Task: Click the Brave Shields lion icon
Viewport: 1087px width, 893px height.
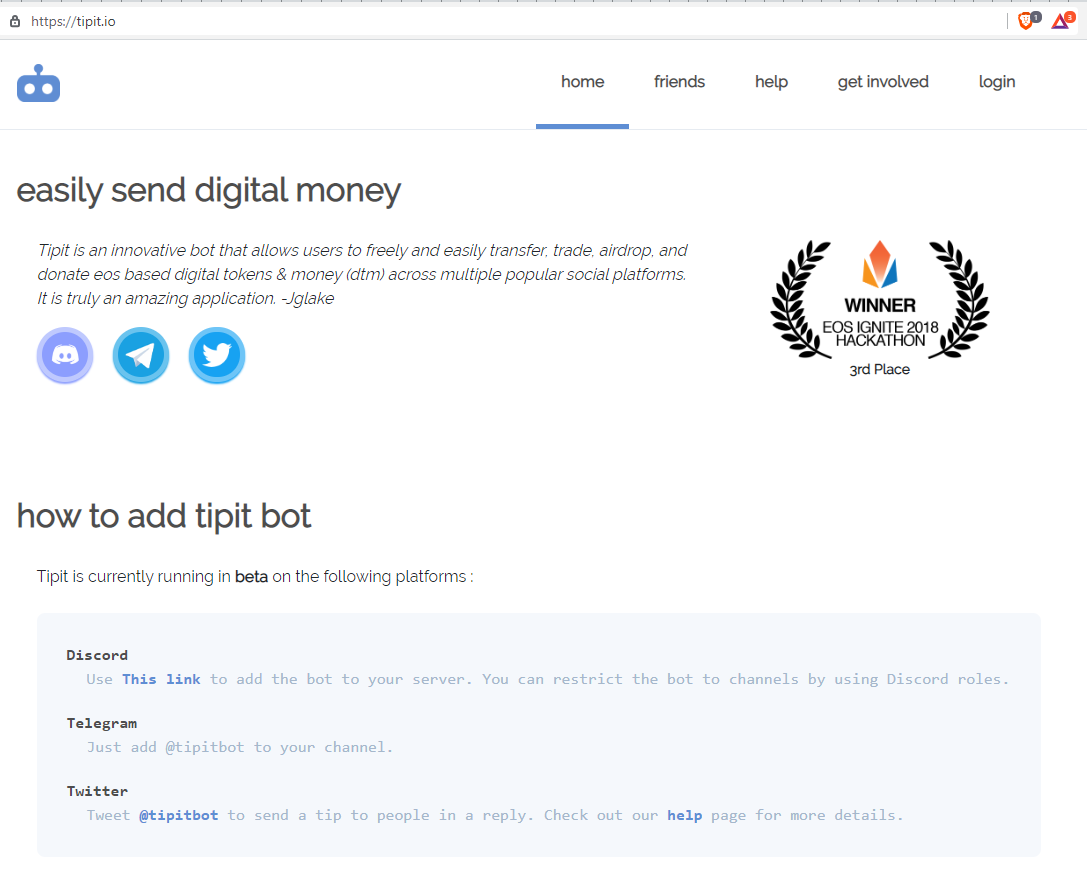Action: 1028,21
